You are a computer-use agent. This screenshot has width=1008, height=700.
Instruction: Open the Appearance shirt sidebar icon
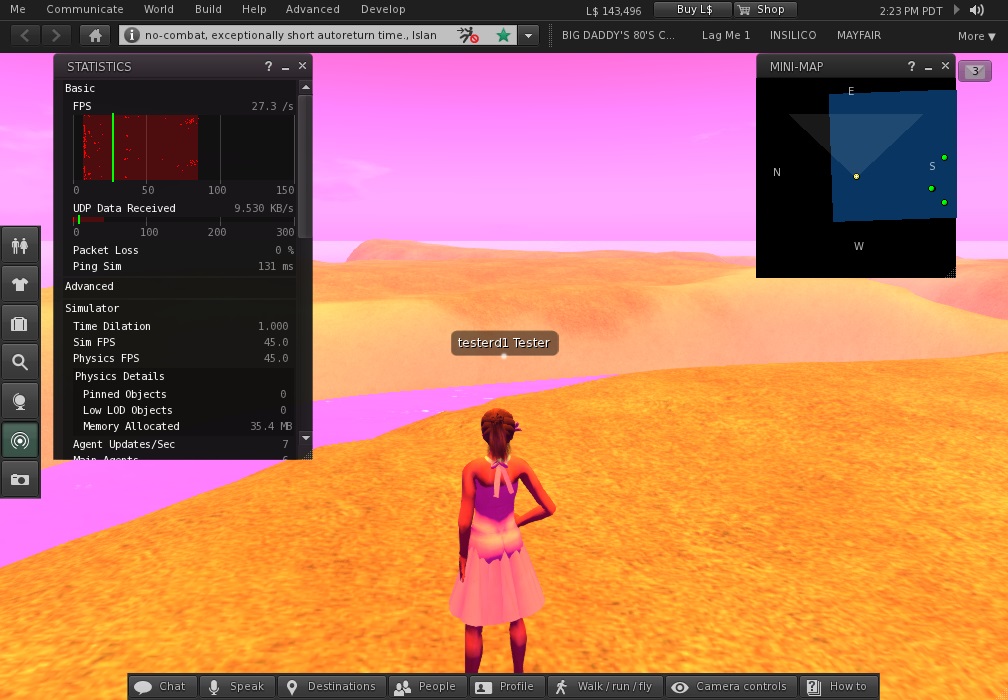(20, 284)
